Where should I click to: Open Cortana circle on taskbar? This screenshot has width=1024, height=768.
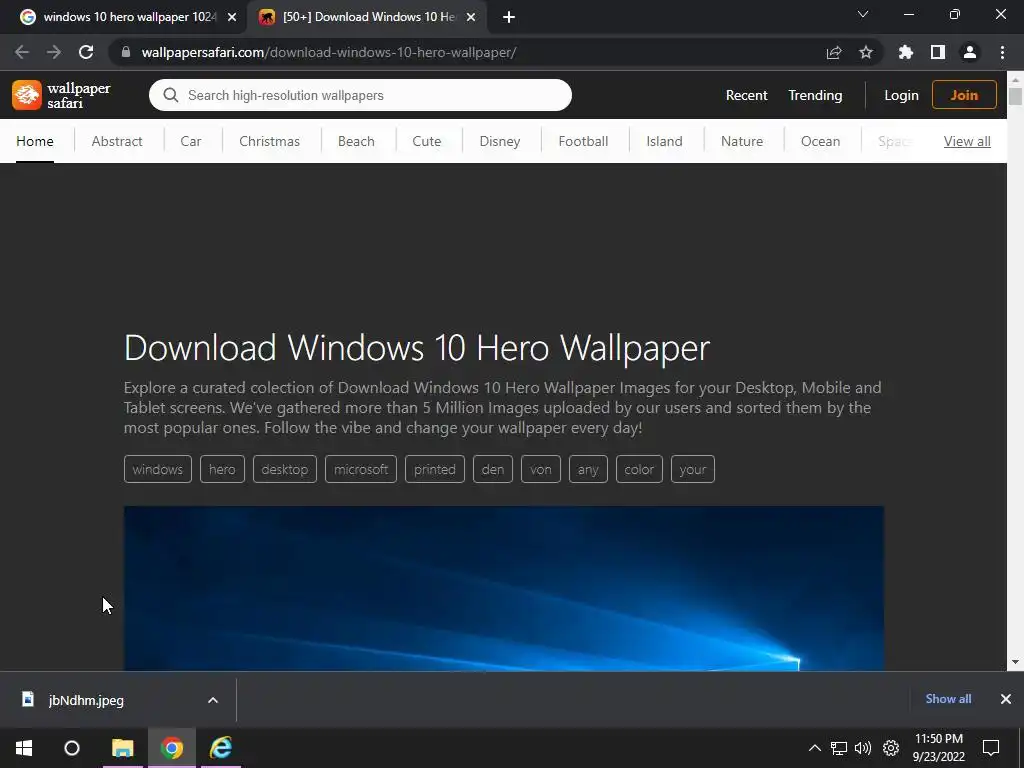coord(72,748)
